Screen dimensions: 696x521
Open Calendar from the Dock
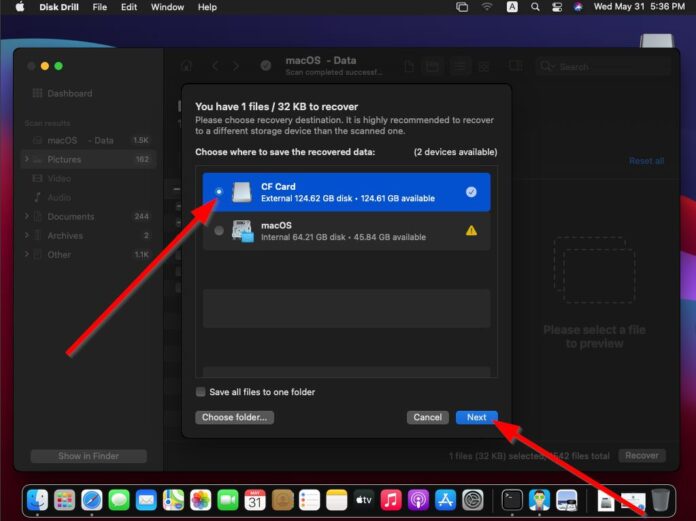pos(255,500)
